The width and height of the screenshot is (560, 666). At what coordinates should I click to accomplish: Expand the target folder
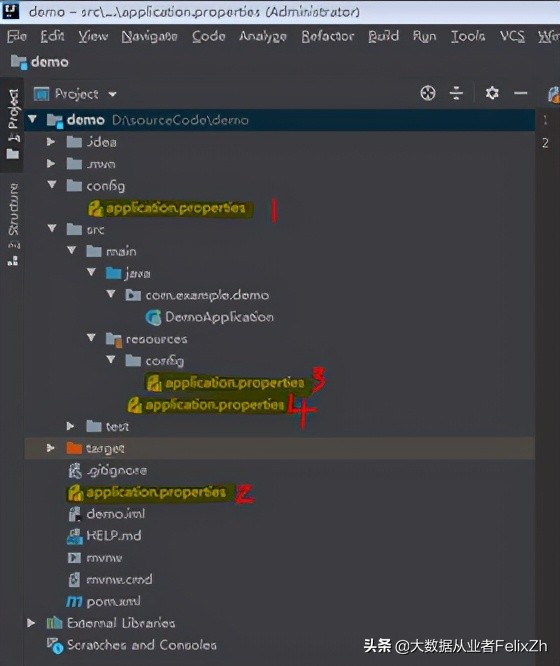coord(51,448)
